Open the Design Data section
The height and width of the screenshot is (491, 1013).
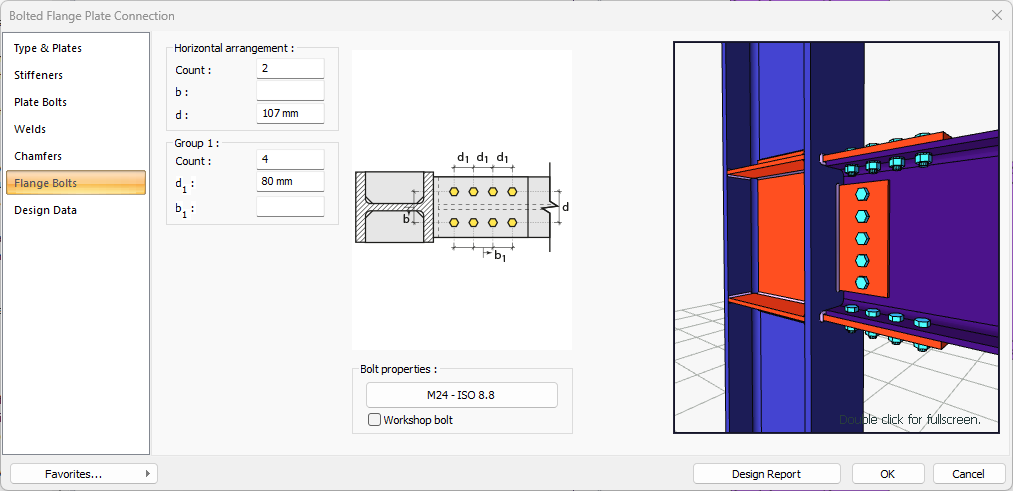pyautogui.click(x=45, y=210)
